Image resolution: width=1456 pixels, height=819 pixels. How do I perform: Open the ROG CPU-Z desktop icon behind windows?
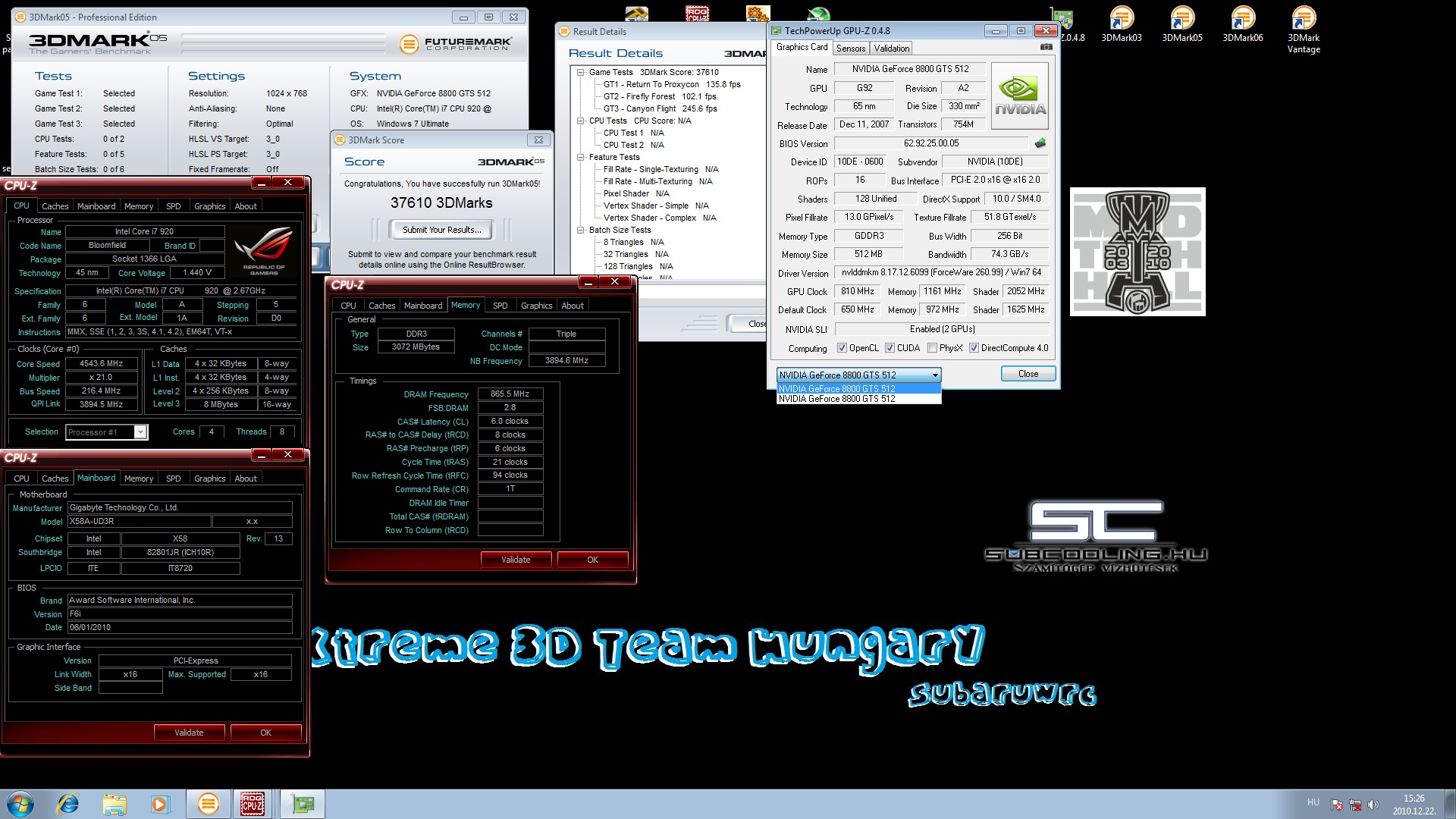click(698, 13)
